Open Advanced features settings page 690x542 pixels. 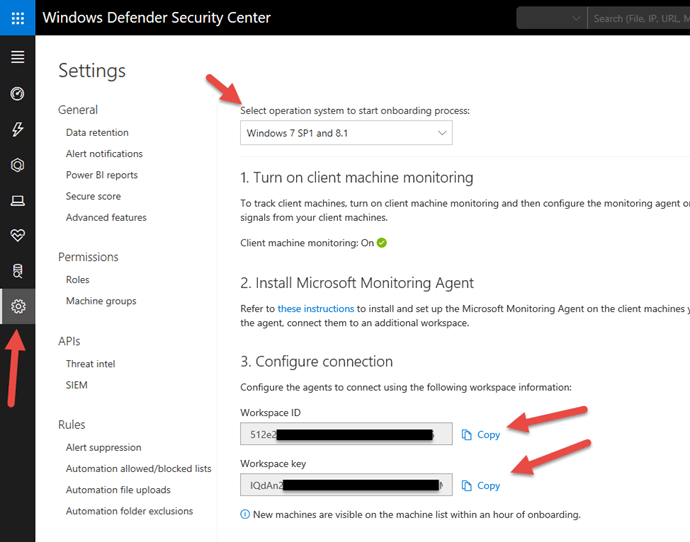pyautogui.click(x=106, y=217)
